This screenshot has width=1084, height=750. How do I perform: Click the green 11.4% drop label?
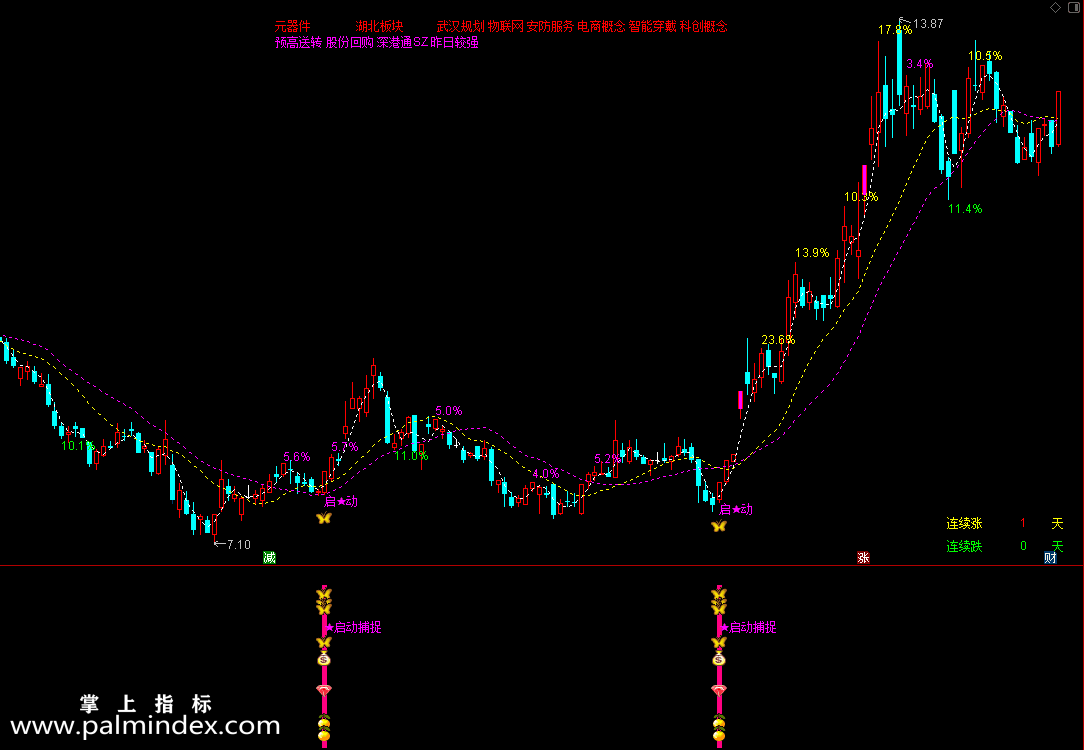965,209
